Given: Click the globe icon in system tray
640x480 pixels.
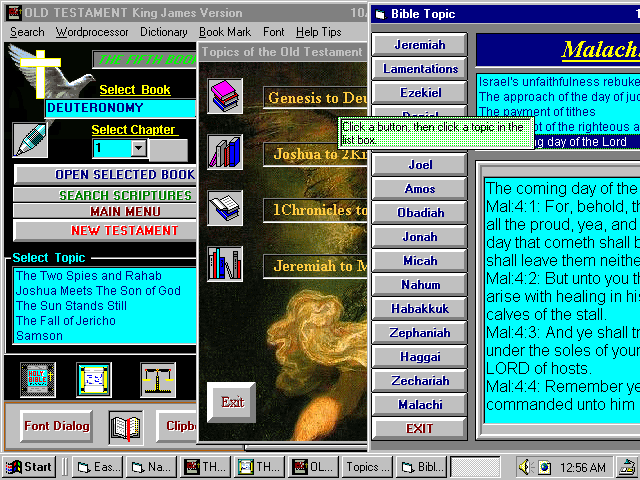Looking at the screenshot, I should [544, 467].
